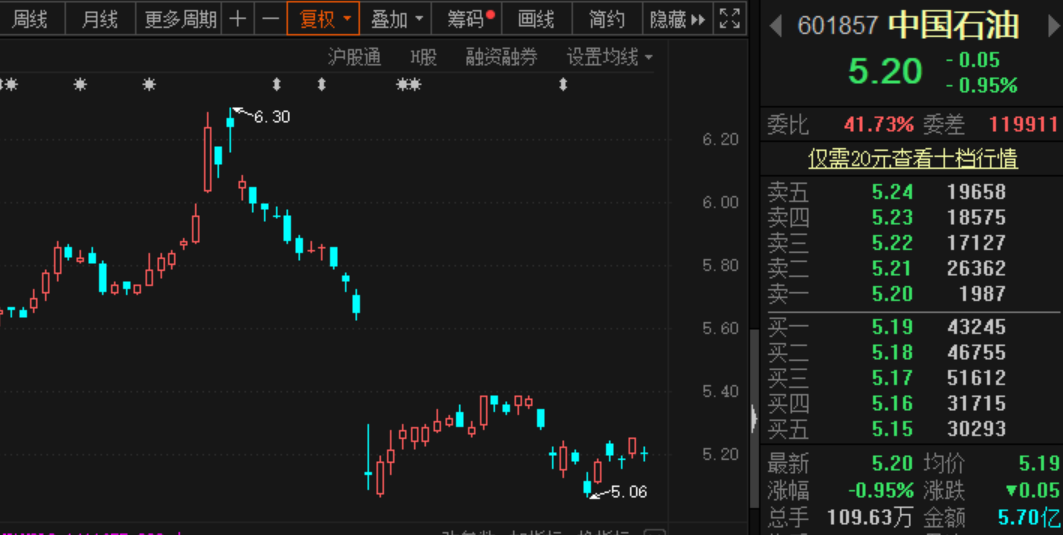Click the fullscreen expand icon

[731, 19]
